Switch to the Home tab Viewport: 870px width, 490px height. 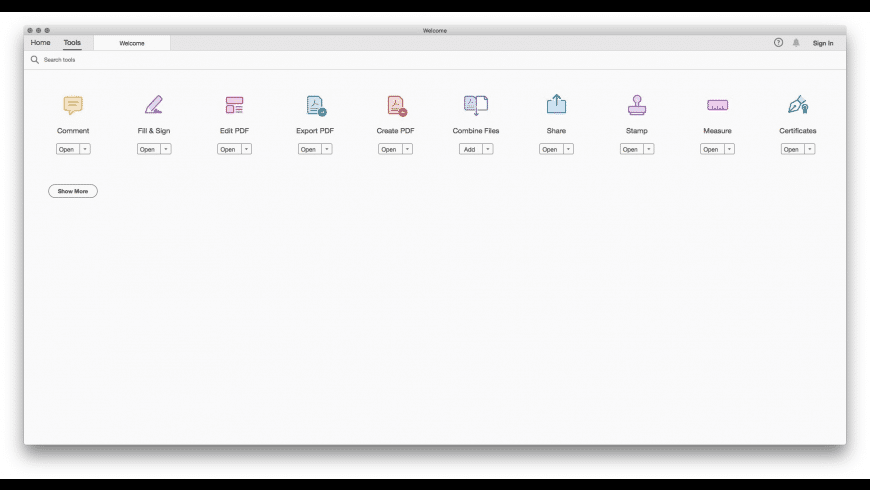coord(41,43)
